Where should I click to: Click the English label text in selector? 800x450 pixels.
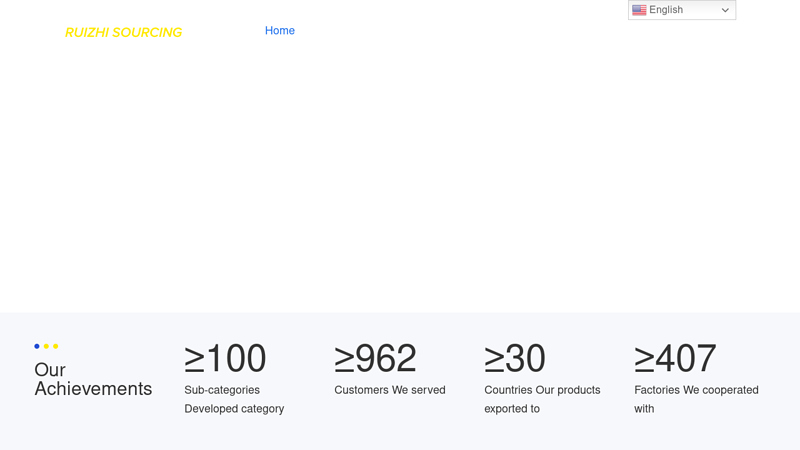click(x=666, y=10)
